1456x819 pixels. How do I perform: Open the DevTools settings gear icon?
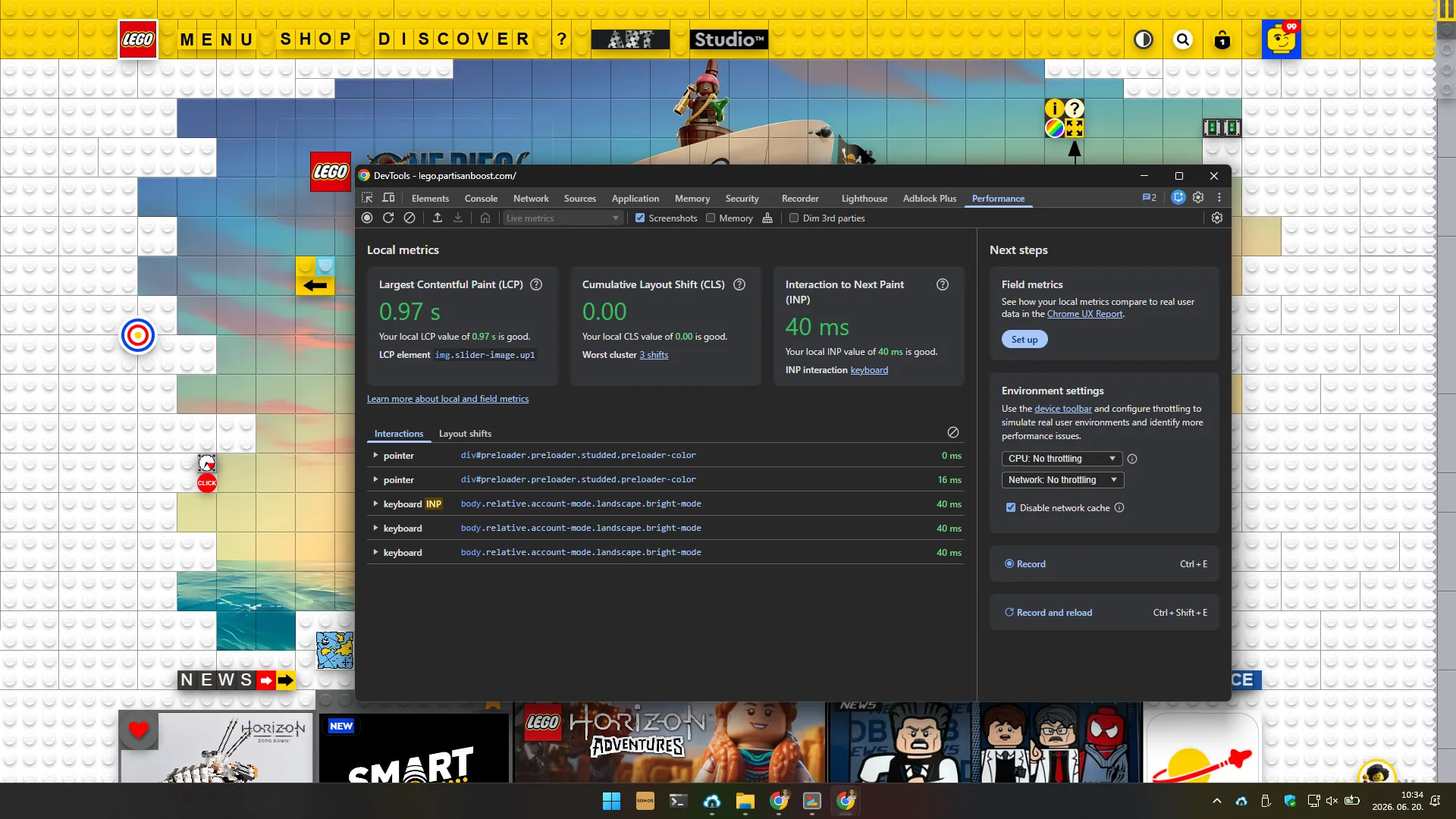1198,198
